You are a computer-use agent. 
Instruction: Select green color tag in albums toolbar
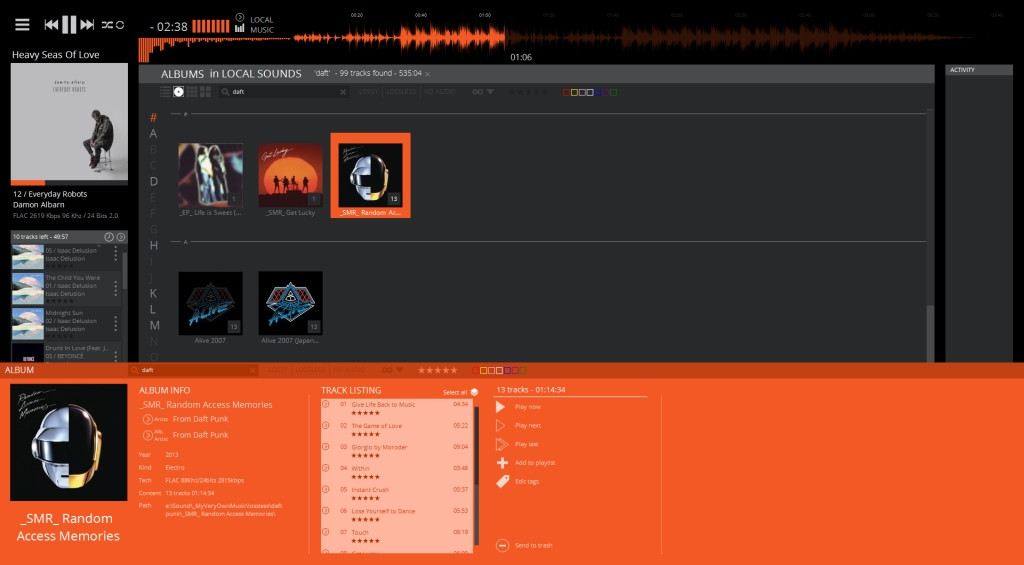tap(613, 92)
